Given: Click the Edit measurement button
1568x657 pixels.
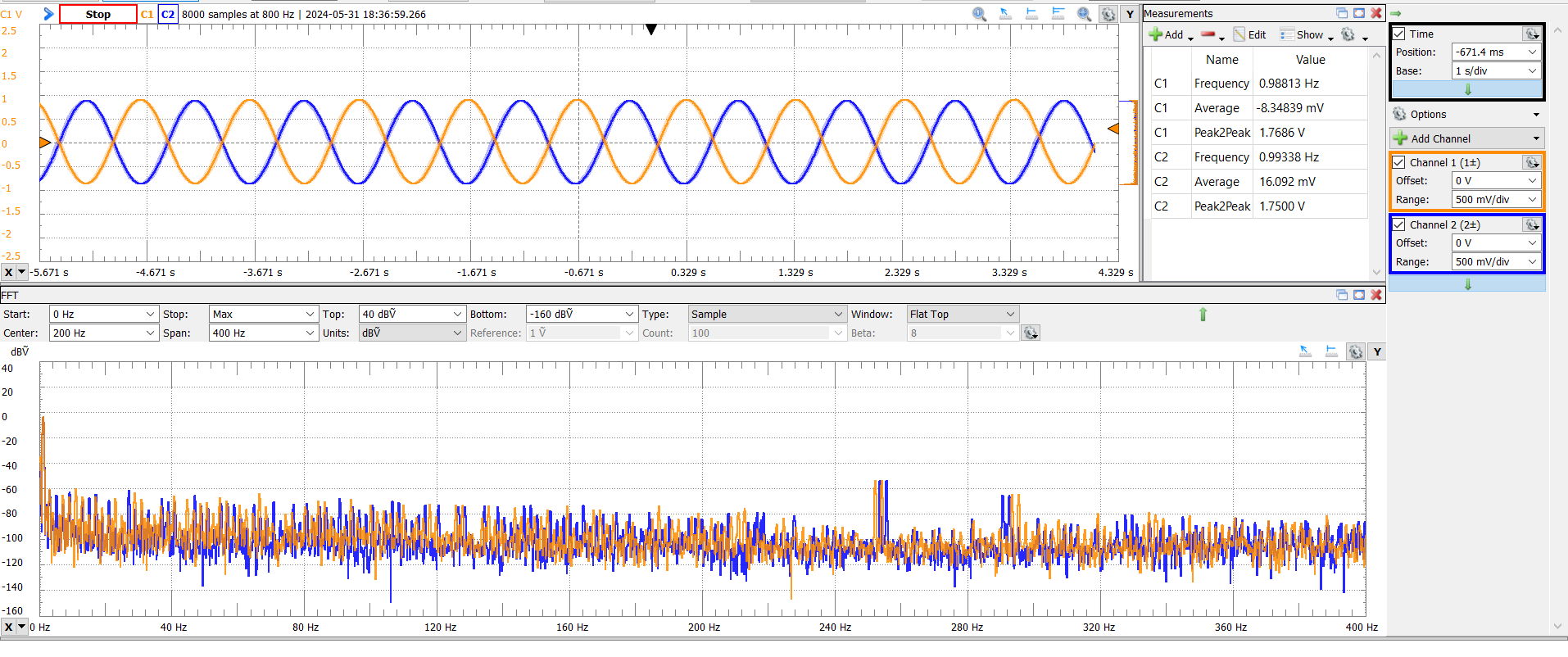Looking at the screenshot, I should (x=1250, y=34).
